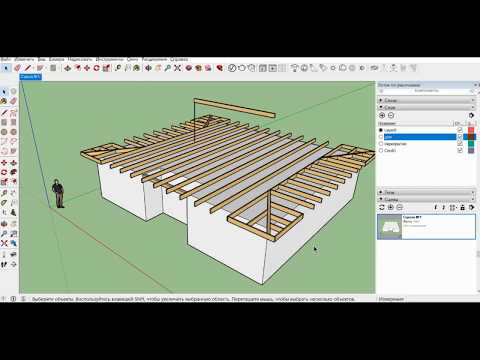Select the Freehand tool in left toolbar

(13, 113)
